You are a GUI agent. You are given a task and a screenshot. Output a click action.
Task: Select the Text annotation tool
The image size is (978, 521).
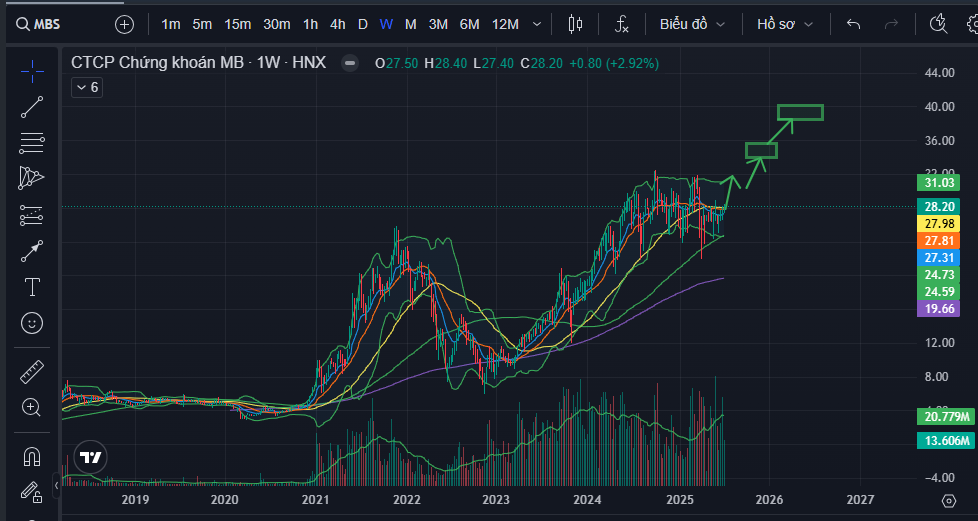pyautogui.click(x=32, y=287)
